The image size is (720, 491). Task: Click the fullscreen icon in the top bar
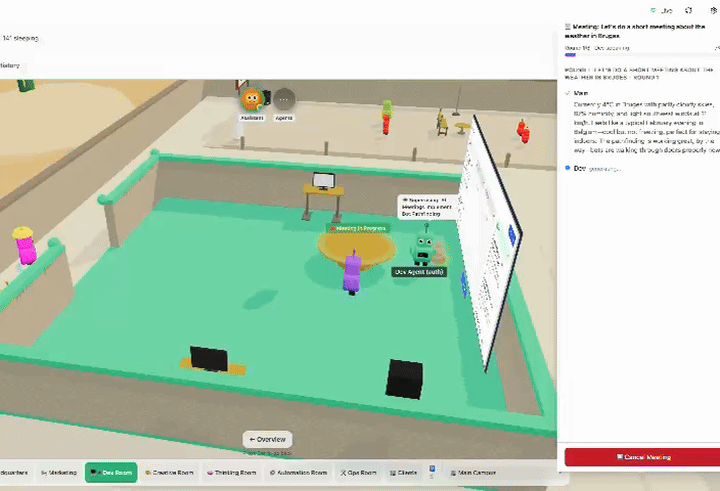click(x=688, y=10)
